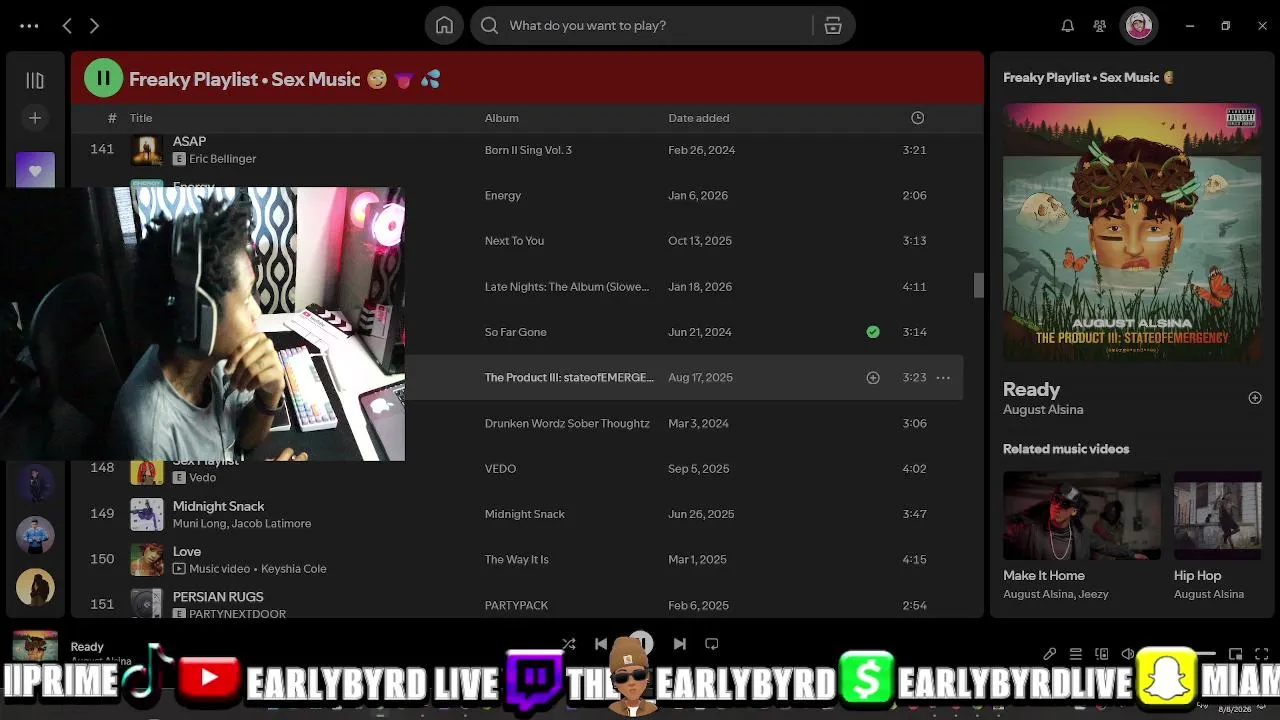This screenshot has width=1280, height=720.
Task: Open the Freaky Playlist title in Now Playing panel
Action: pos(1088,78)
